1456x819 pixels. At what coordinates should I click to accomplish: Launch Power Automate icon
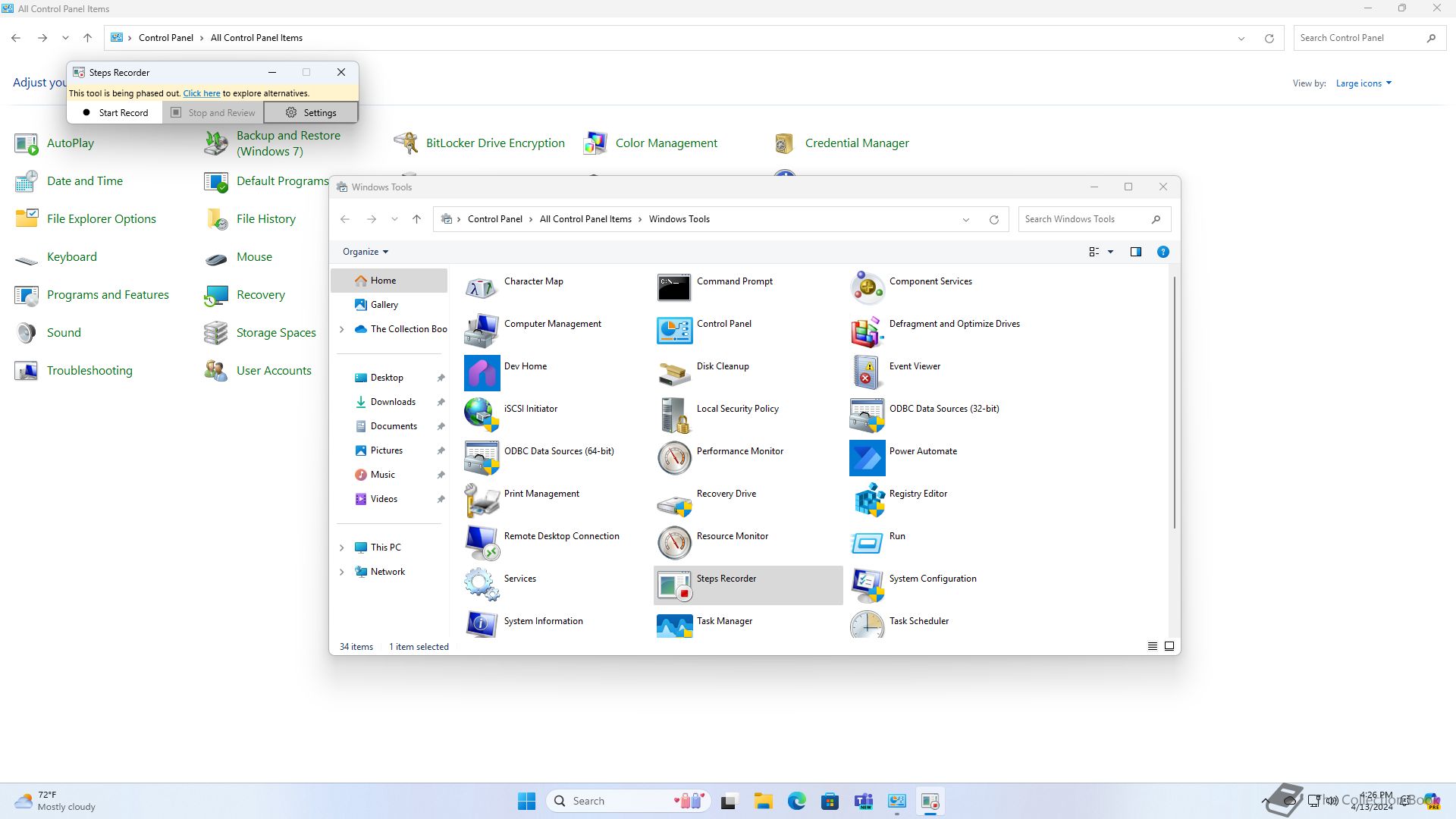[867, 458]
